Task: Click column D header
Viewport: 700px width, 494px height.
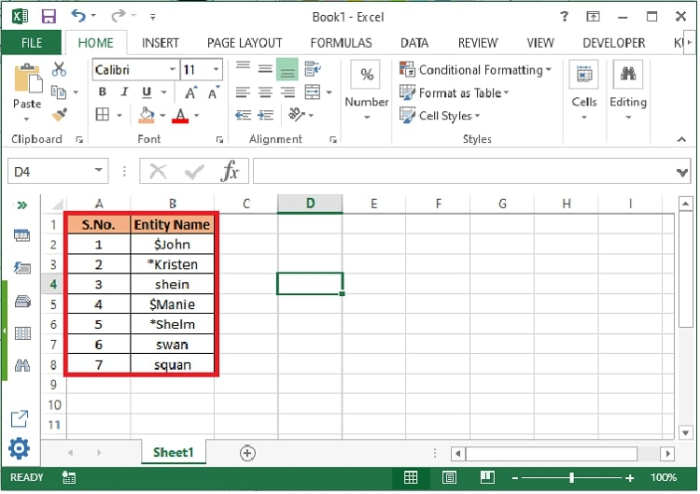Action: [310, 203]
